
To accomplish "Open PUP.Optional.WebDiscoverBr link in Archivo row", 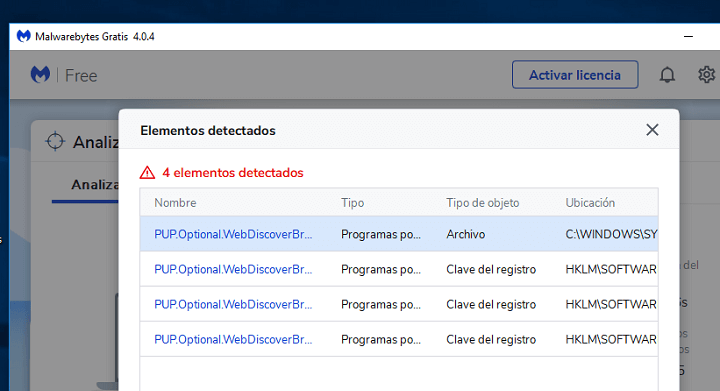I will pyautogui.click(x=233, y=234).
